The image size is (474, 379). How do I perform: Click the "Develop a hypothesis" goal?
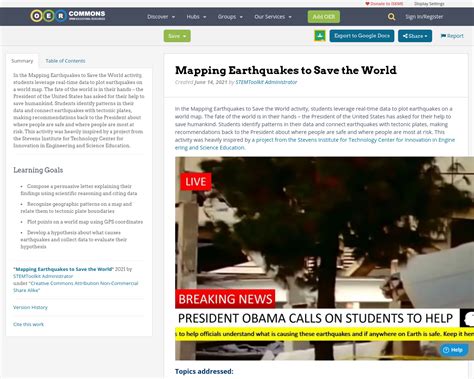[x=74, y=239]
